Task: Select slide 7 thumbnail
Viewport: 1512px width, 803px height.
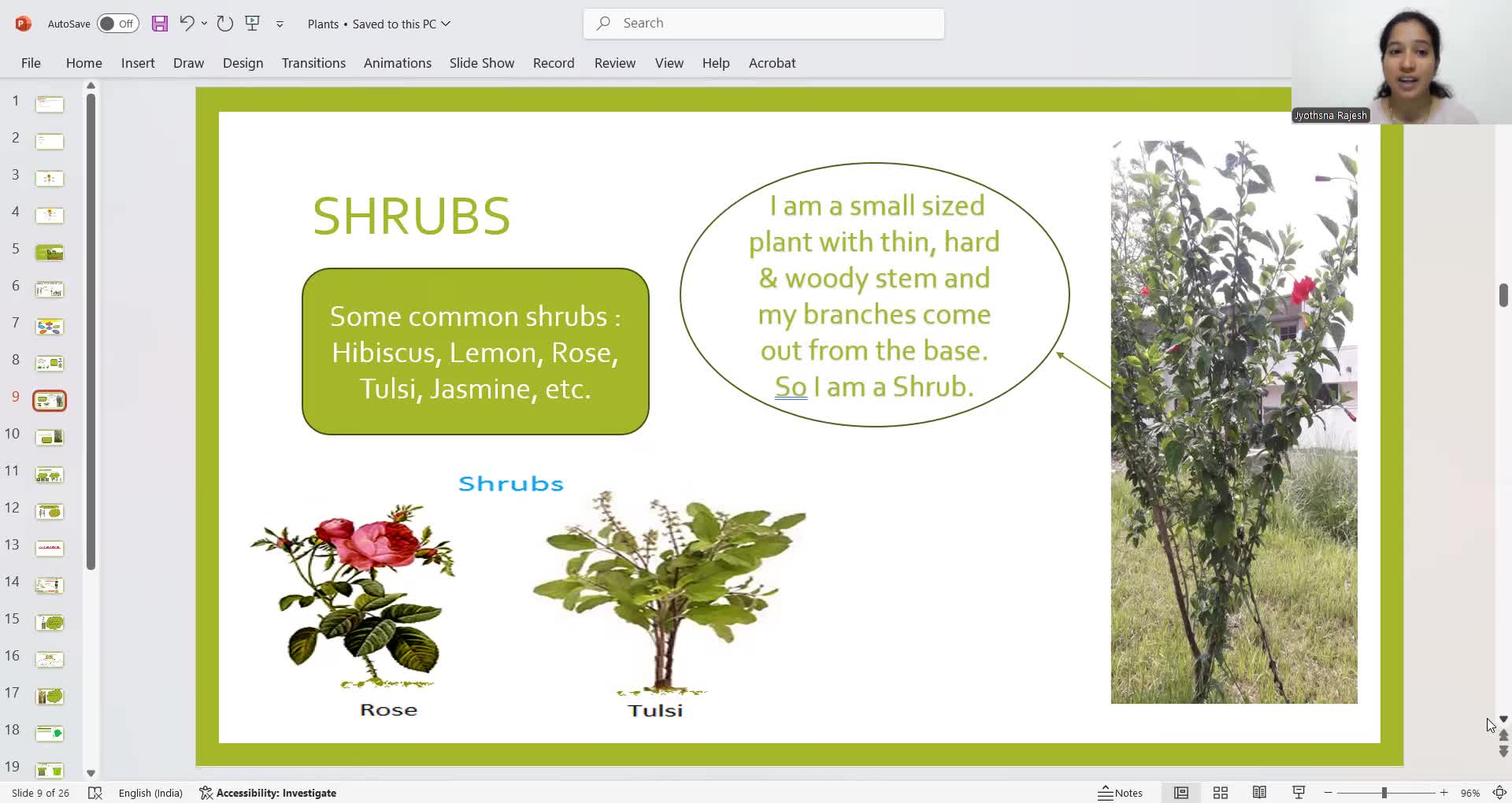Action: (x=50, y=326)
